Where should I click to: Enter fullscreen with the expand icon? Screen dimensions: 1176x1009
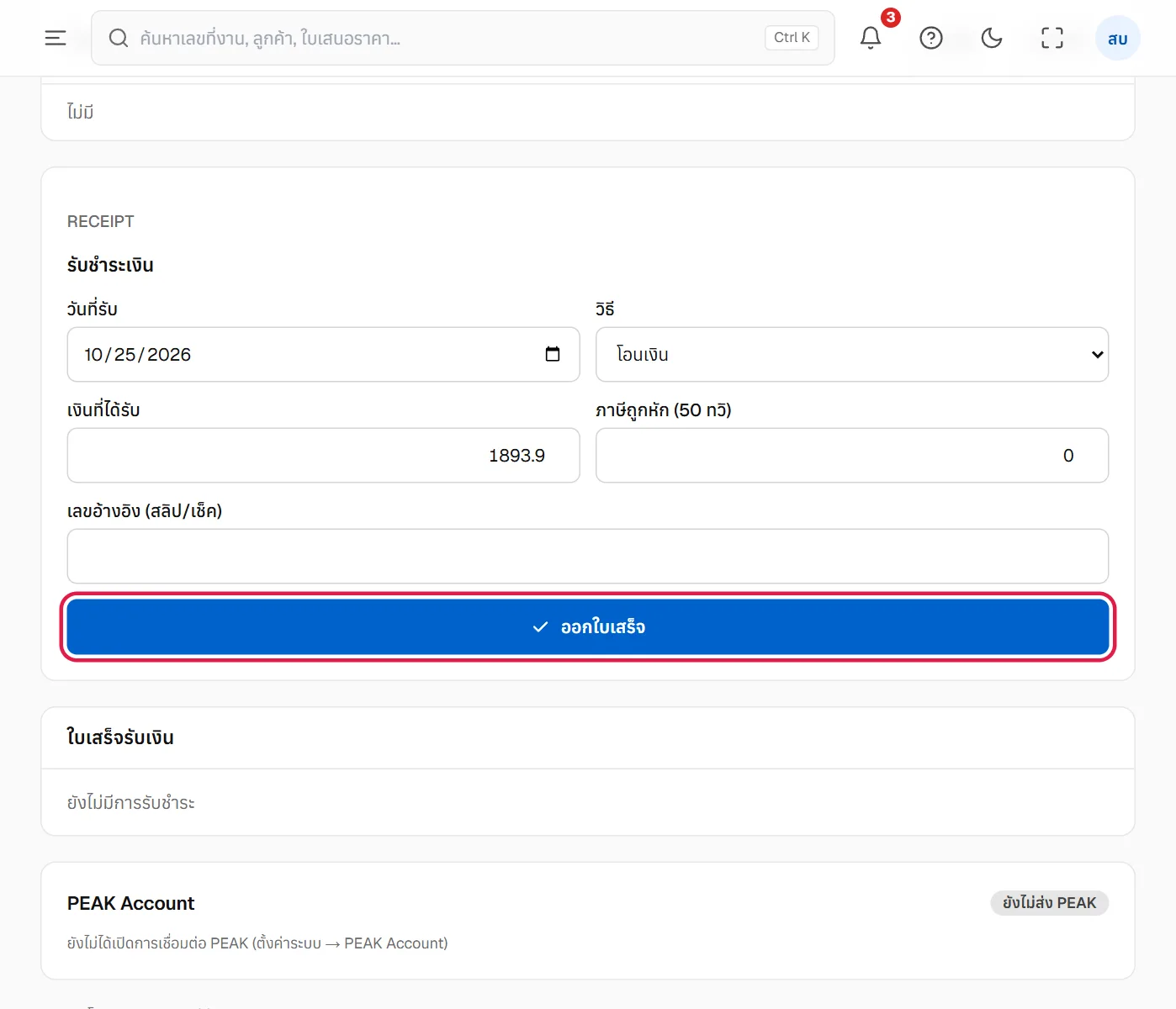pos(1052,38)
